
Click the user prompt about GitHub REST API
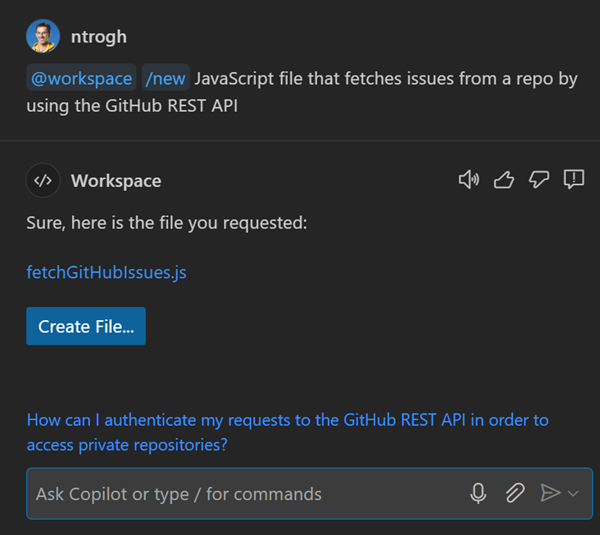tap(385, 78)
